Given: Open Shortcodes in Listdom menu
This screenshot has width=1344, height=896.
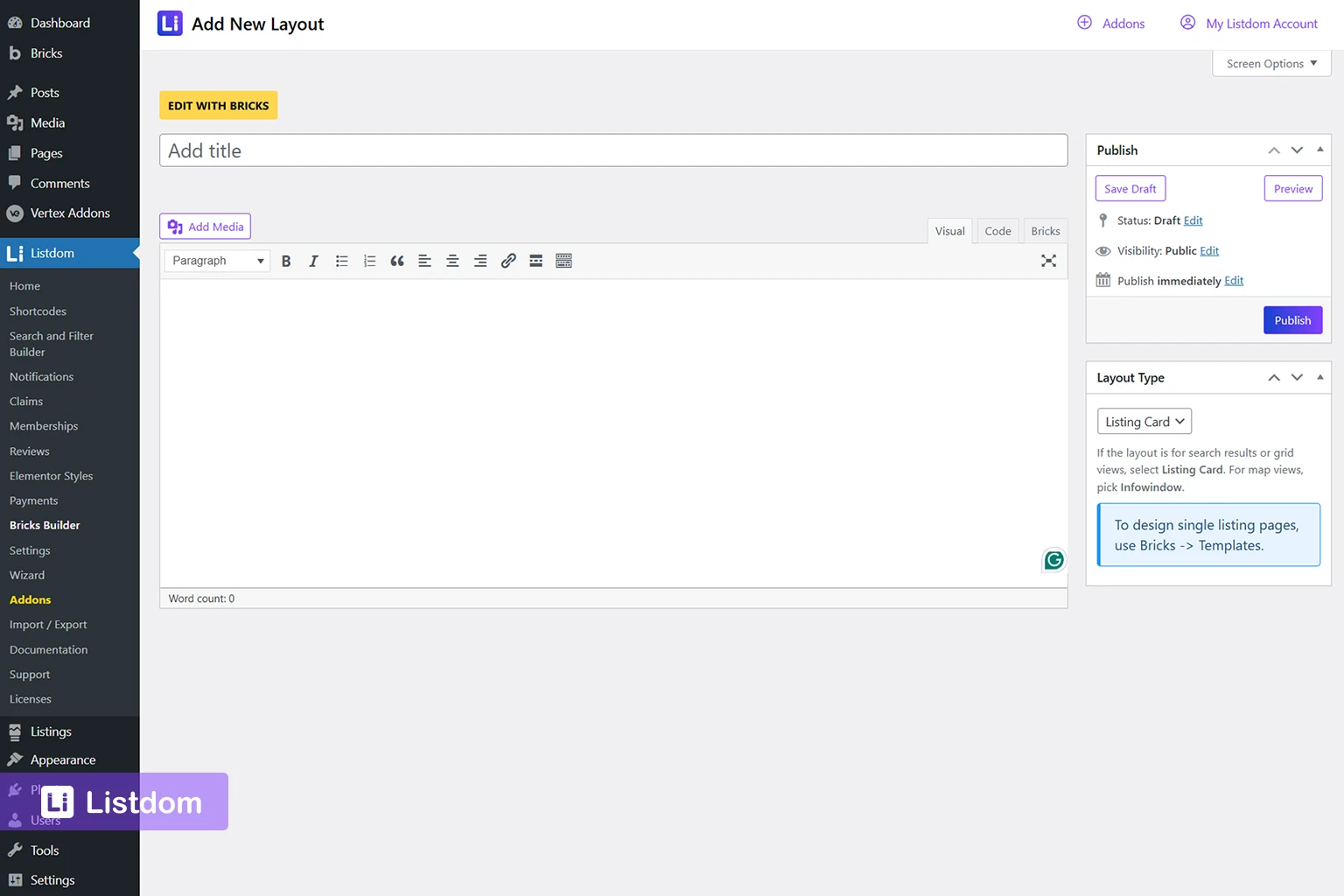Looking at the screenshot, I should [x=38, y=311].
